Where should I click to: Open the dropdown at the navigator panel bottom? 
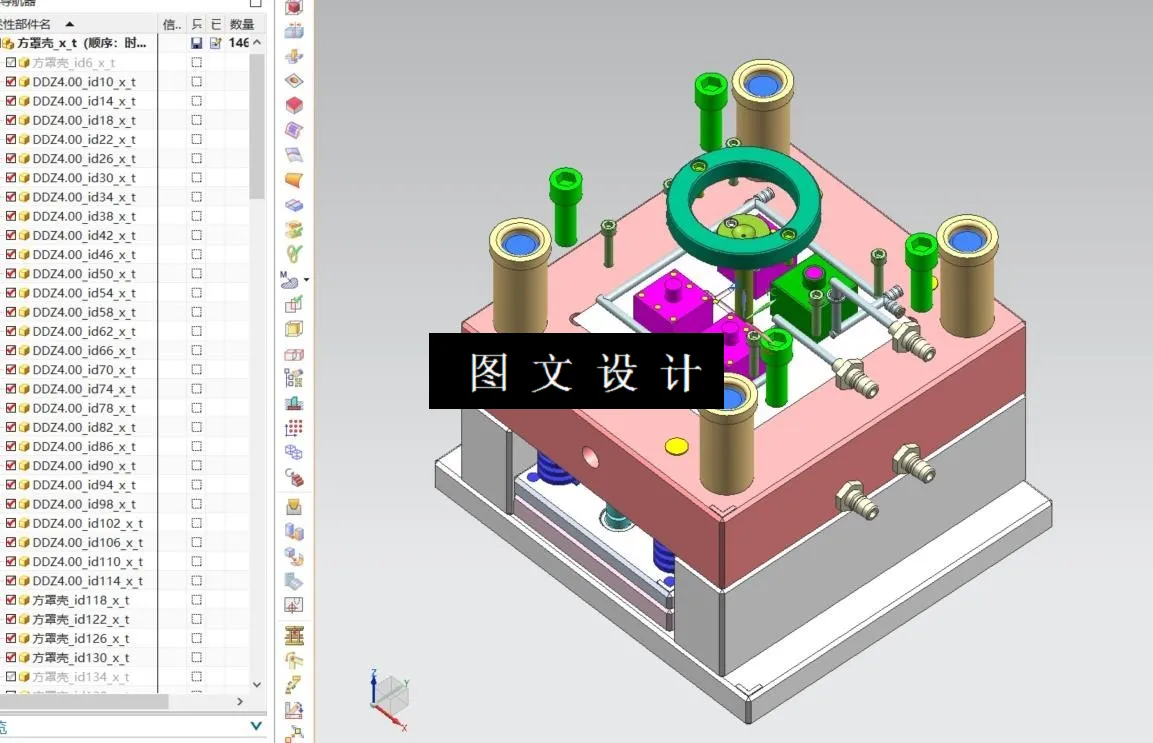point(255,725)
